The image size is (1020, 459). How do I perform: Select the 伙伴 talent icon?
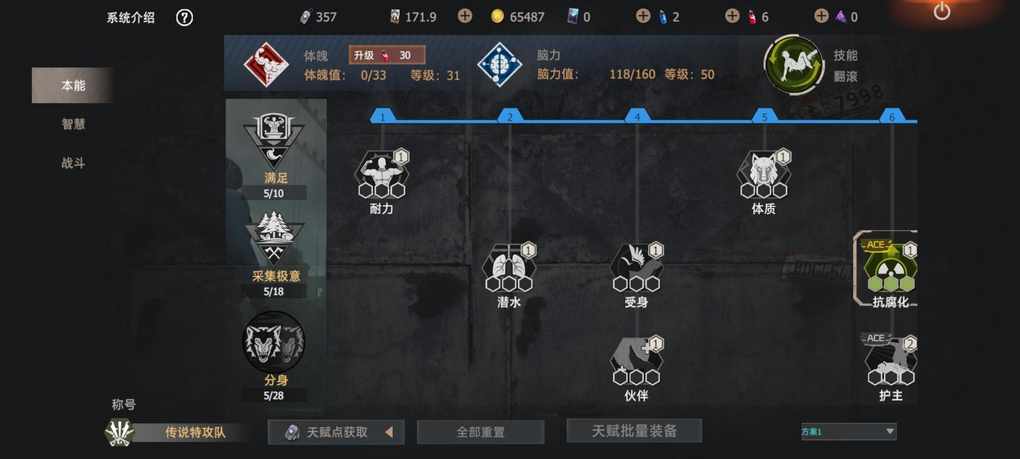(638, 361)
